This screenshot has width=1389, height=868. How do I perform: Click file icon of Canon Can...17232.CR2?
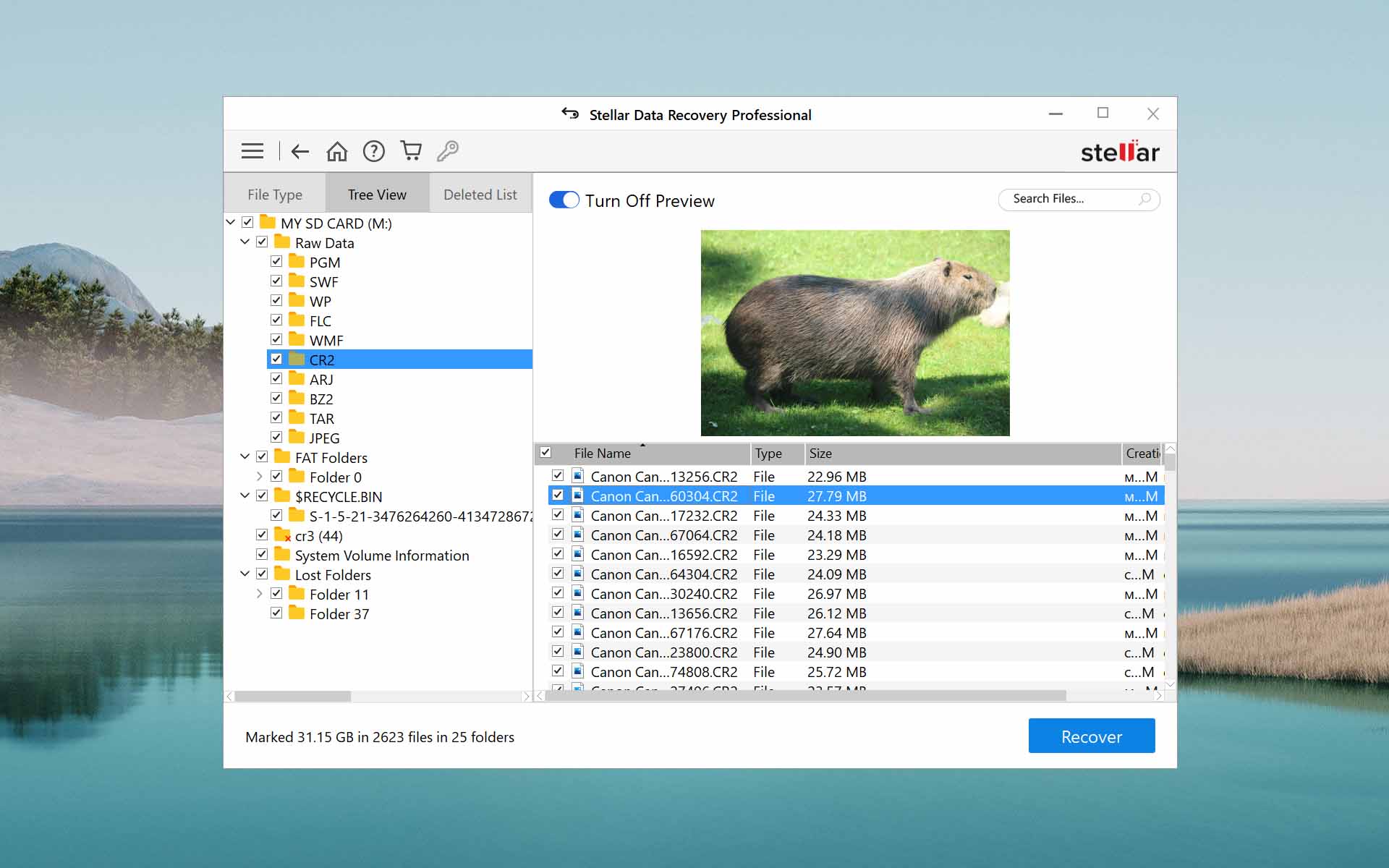point(578,515)
